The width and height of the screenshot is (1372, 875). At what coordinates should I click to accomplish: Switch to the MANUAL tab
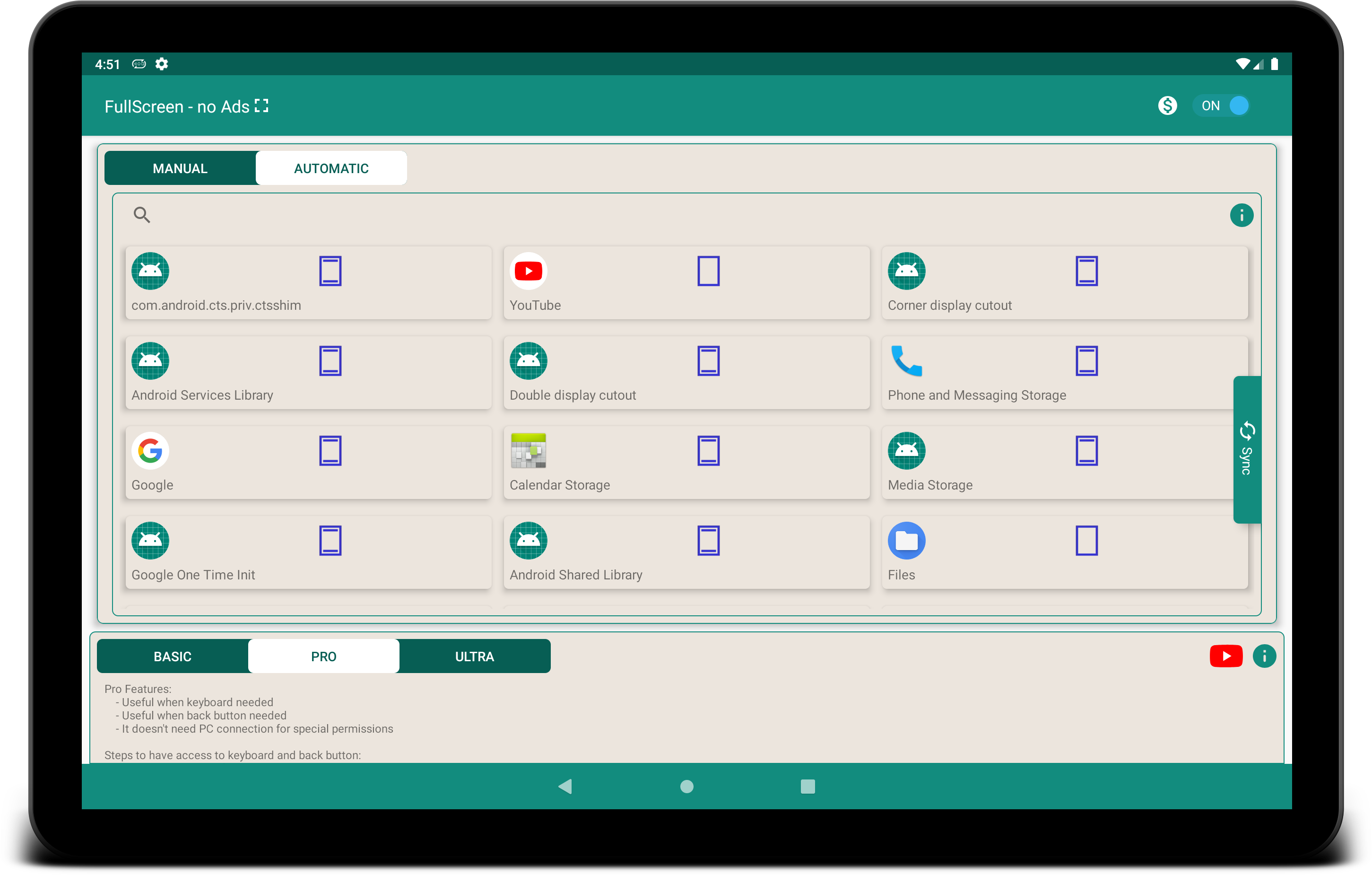pyautogui.click(x=180, y=168)
